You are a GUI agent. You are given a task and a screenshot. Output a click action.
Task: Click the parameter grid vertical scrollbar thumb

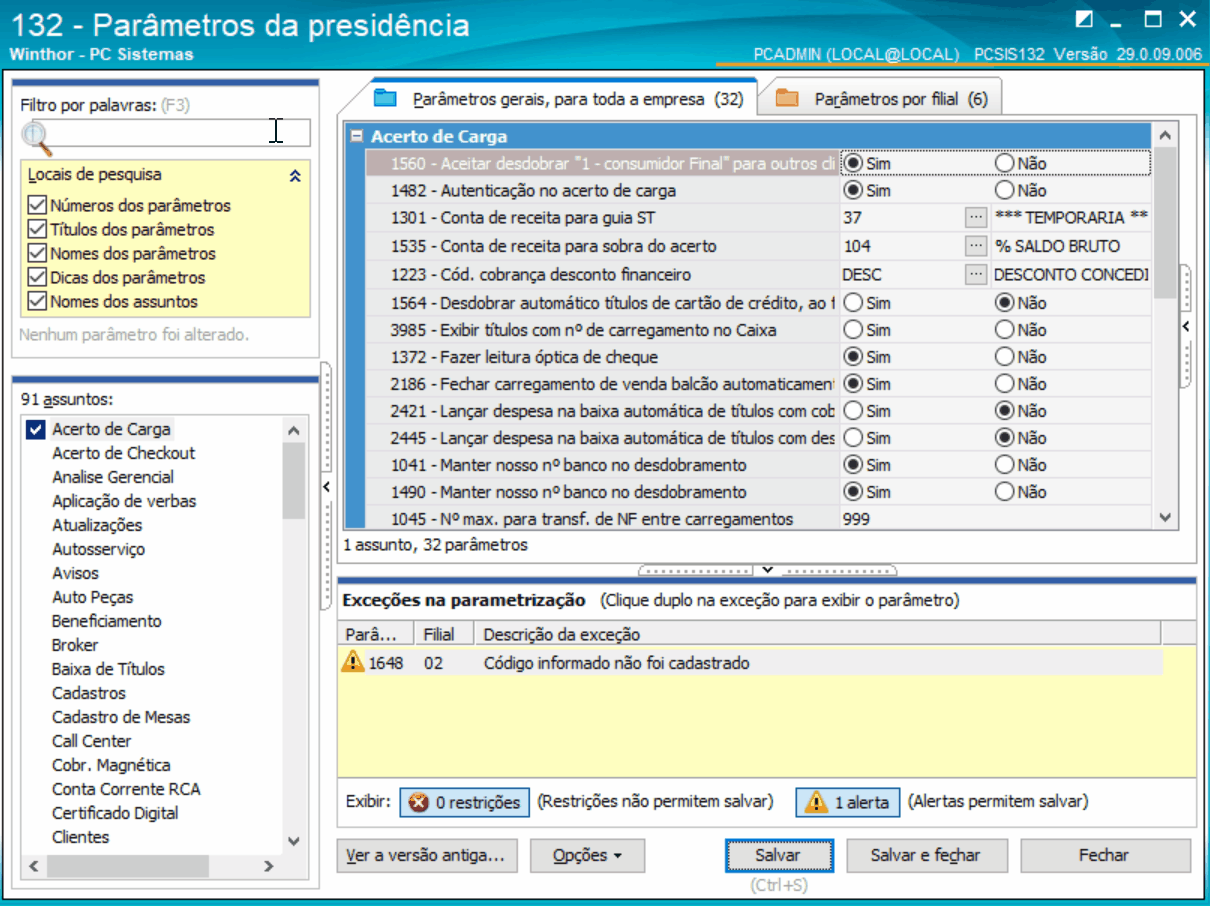pyautogui.click(x=1165, y=222)
